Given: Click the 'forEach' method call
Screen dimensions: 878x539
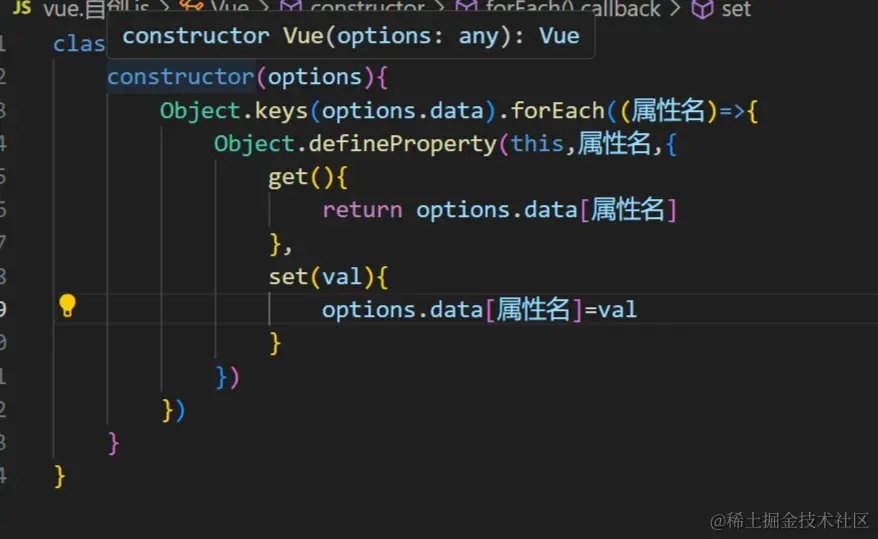Looking at the screenshot, I should pyautogui.click(x=558, y=111).
